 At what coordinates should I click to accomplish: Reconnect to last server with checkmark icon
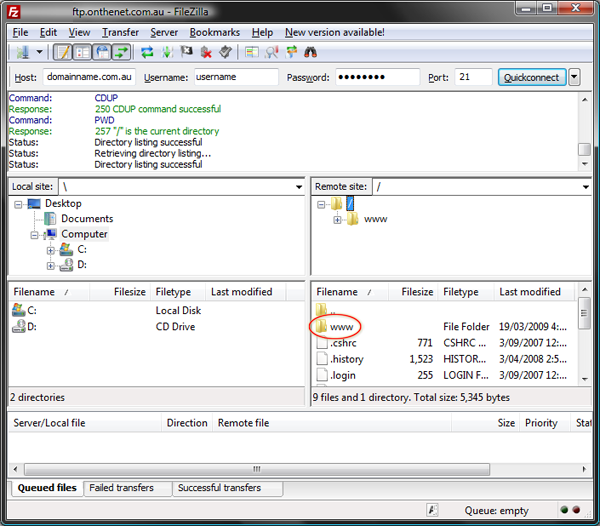tap(225, 52)
